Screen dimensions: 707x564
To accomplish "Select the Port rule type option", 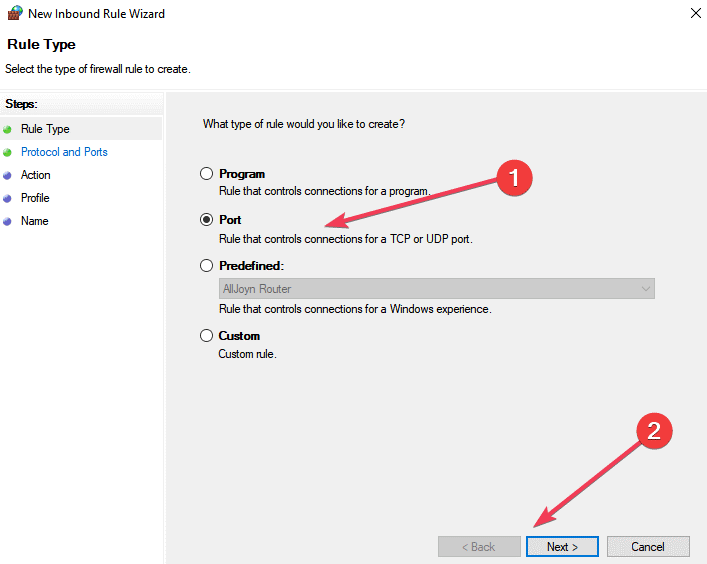I will [x=207, y=220].
